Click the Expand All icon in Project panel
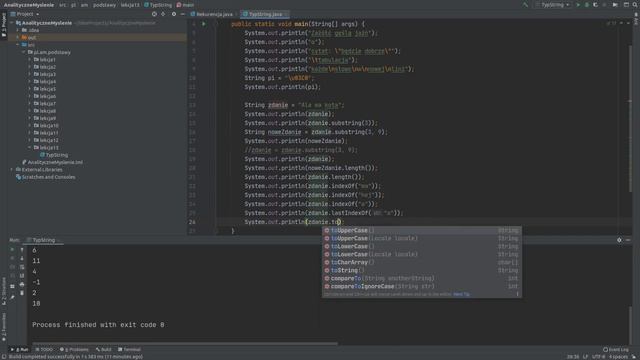This screenshot has height=360, width=640. (x=164, y=14)
